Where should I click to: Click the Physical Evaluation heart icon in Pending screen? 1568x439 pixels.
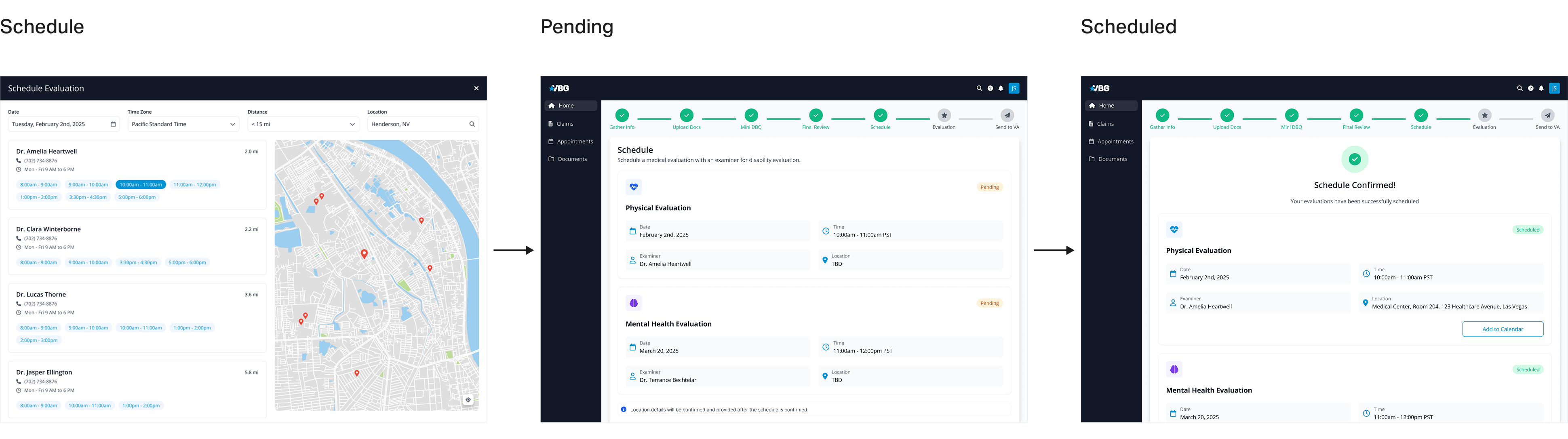click(x=634, y=187)
